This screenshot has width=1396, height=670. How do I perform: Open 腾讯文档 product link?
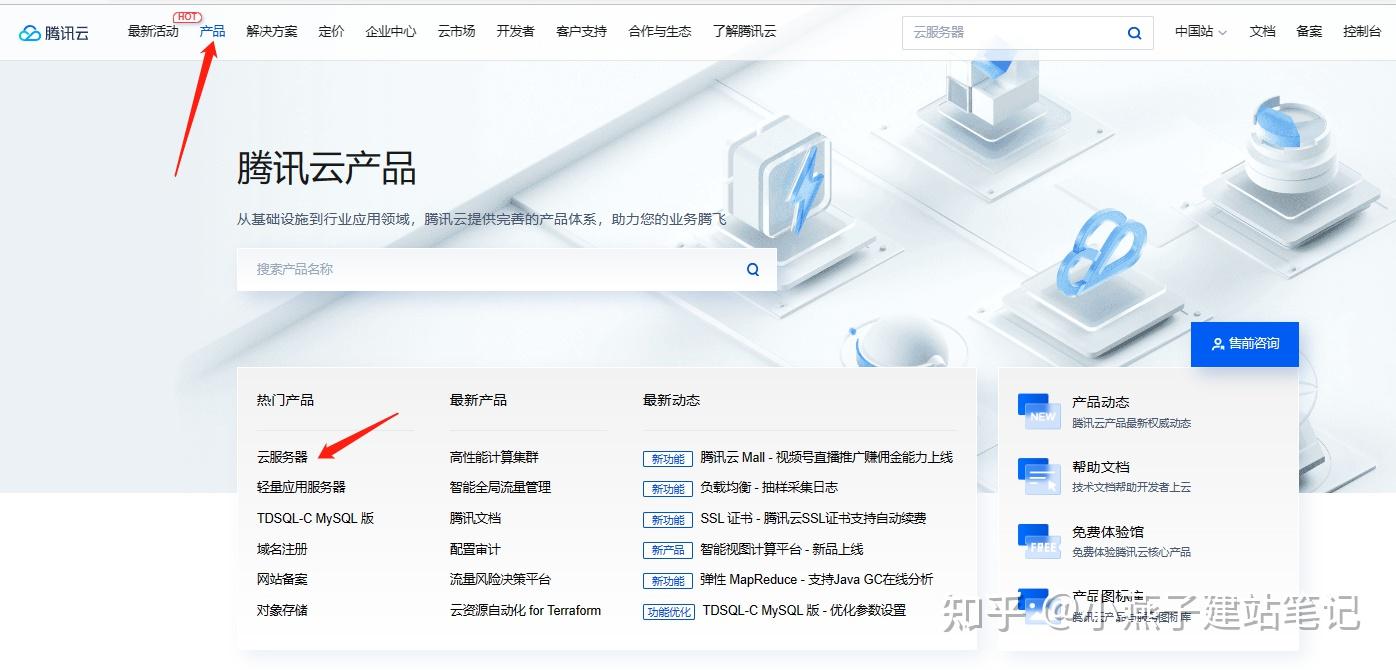pos(475,518)
